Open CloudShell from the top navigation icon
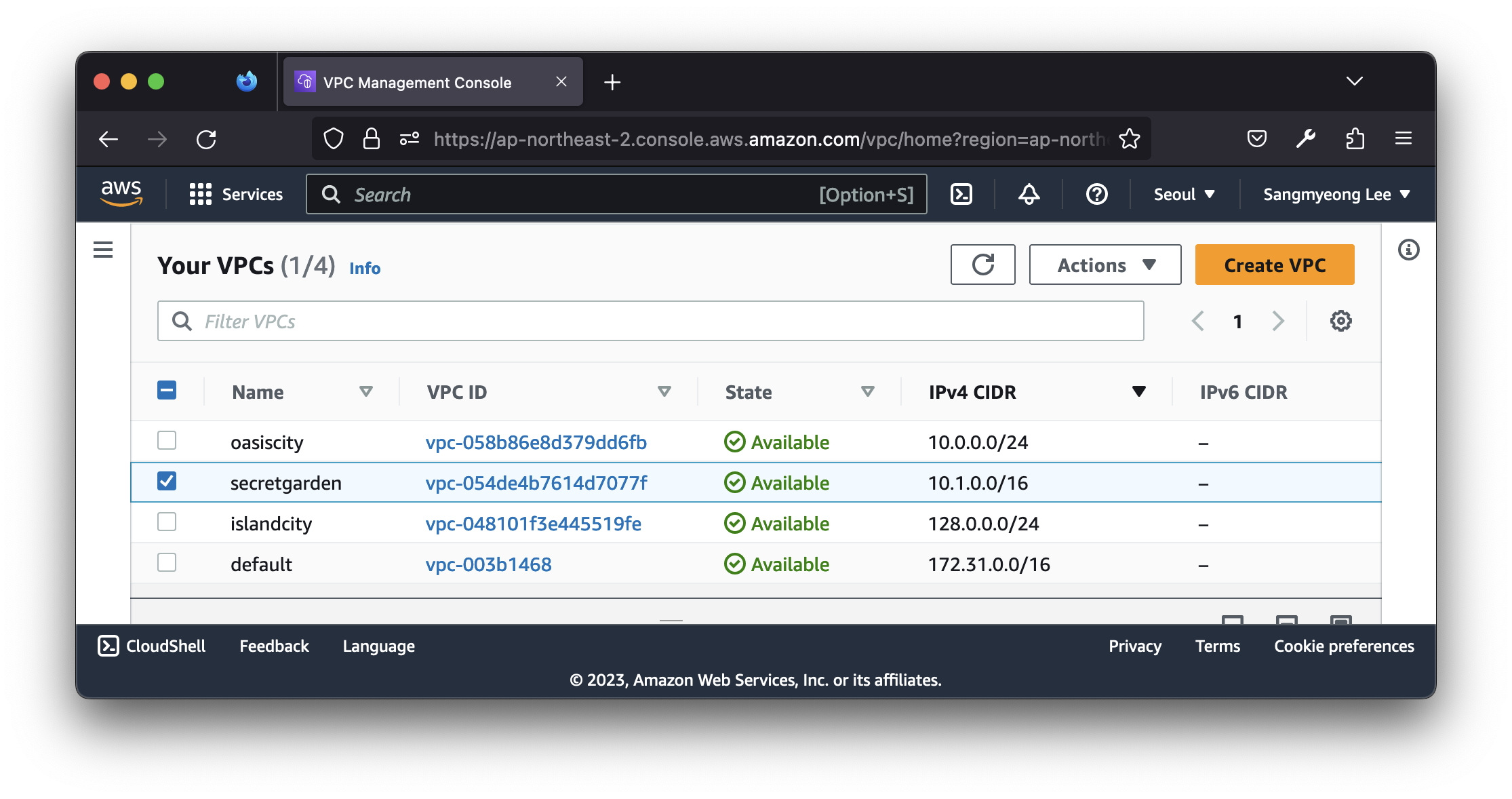Viewport: 1512px width, 799px height. [961, 194]
